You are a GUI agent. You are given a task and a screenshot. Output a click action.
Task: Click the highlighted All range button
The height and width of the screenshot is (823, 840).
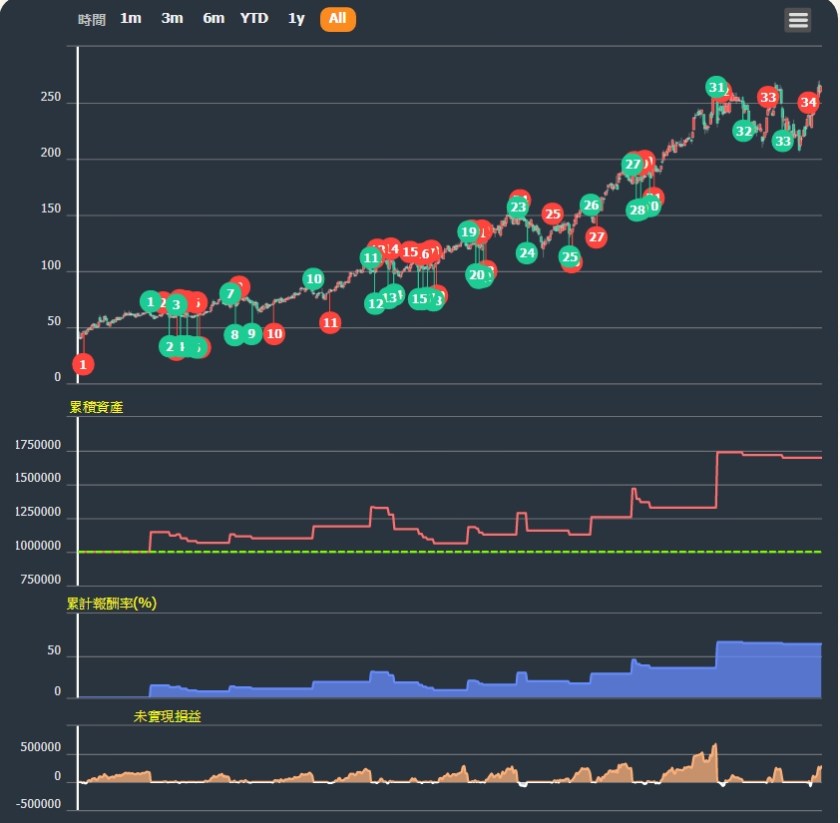pos(337,19)
